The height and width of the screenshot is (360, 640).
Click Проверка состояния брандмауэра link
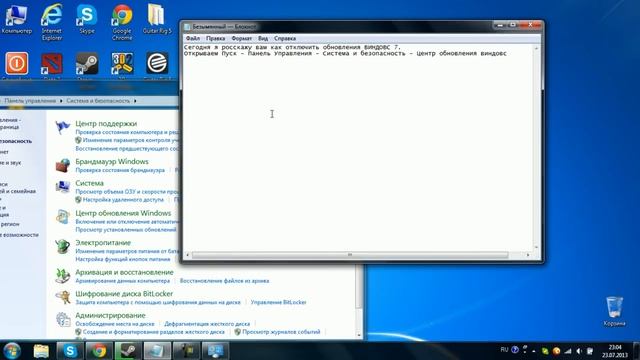(120, 170)
